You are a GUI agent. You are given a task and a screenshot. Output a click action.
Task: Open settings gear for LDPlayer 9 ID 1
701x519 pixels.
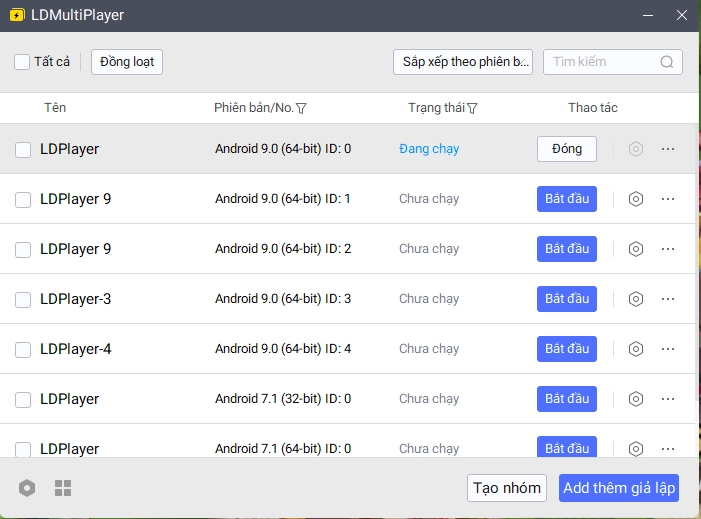point(635,199)
